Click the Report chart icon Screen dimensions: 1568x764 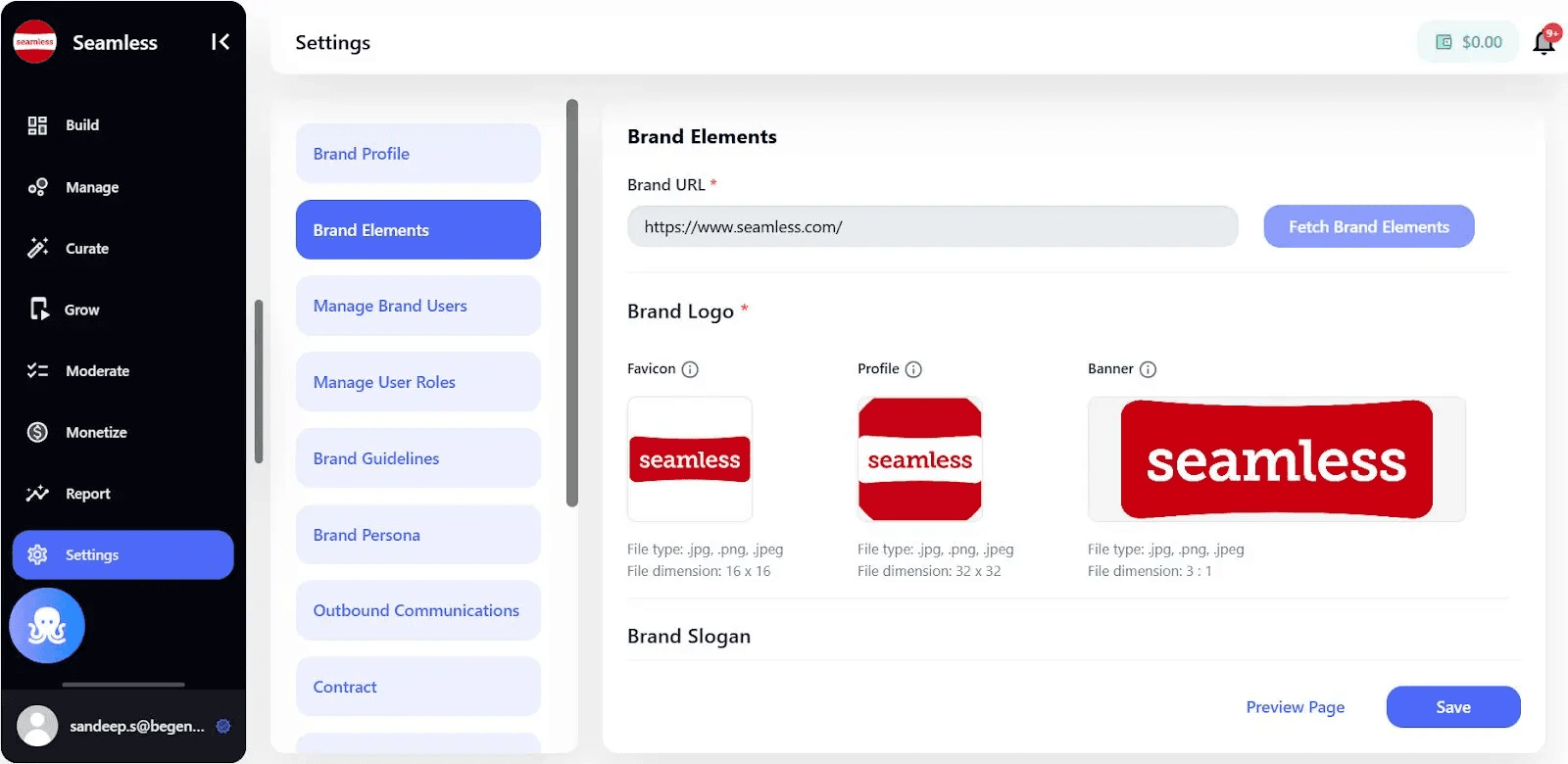click(37, 494)
